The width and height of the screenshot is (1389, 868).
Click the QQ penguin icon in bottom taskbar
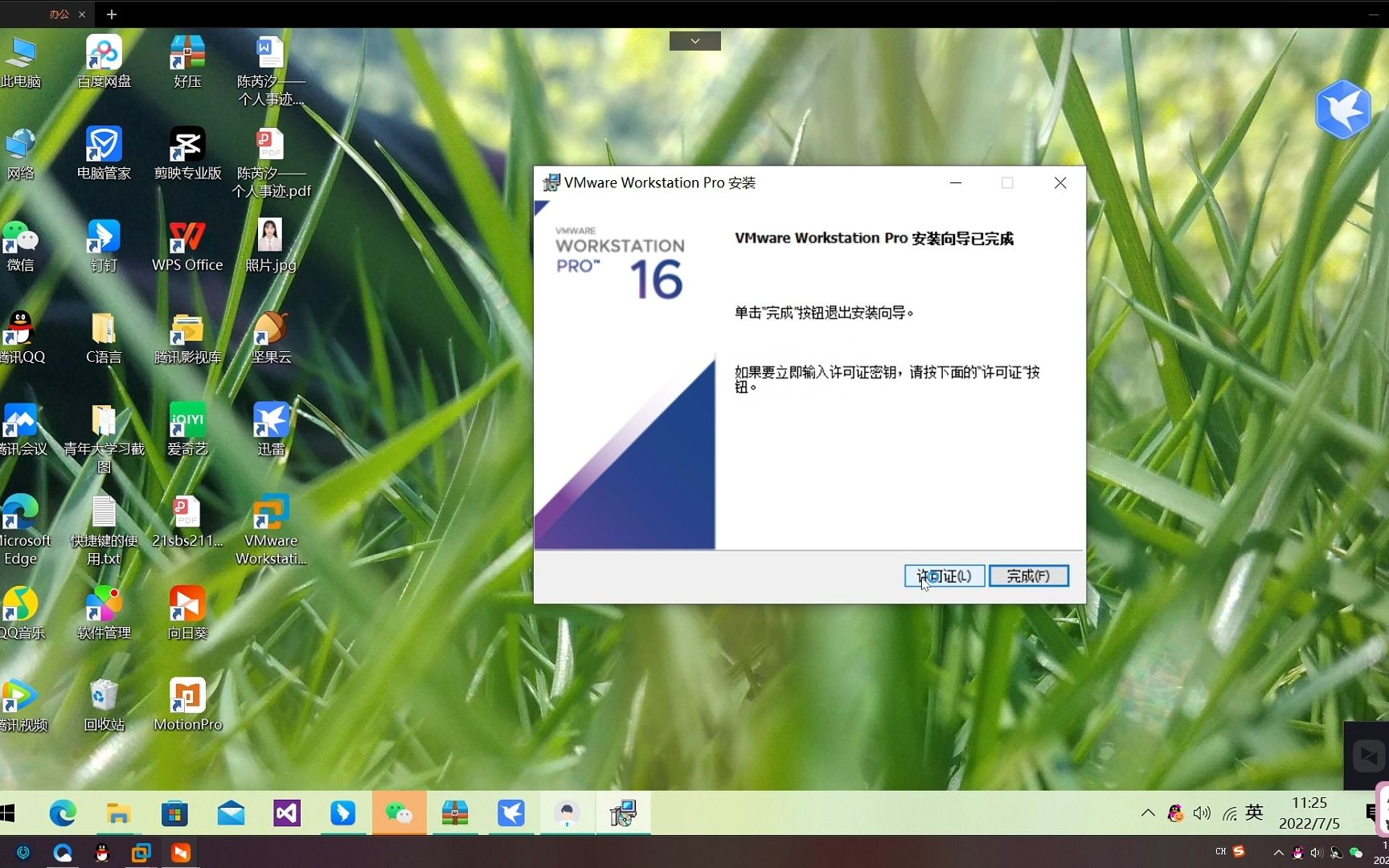coord(102,853)
